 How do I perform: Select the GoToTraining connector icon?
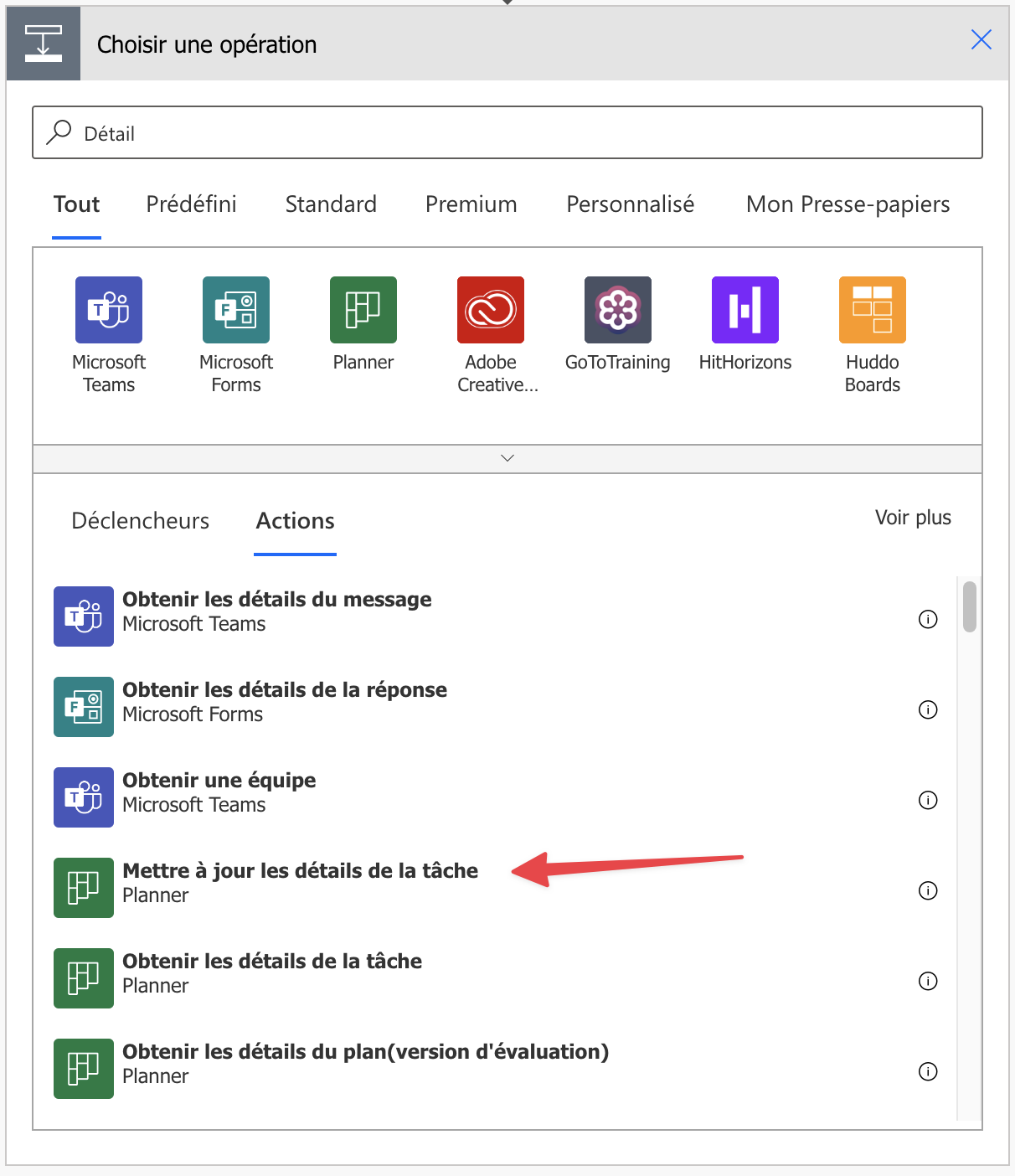[618, 310]
